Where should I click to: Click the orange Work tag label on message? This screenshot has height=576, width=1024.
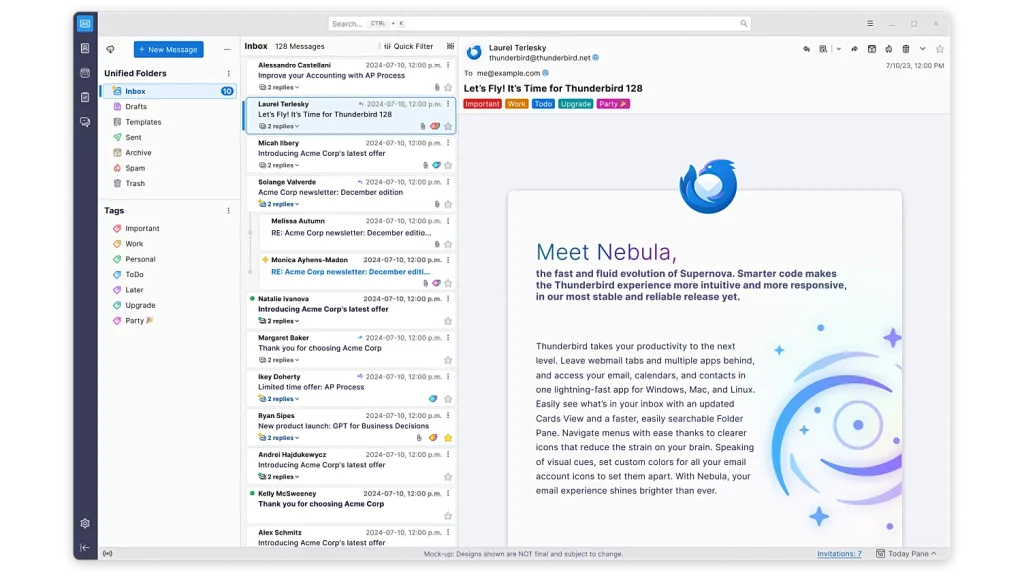tap(516, 104)
